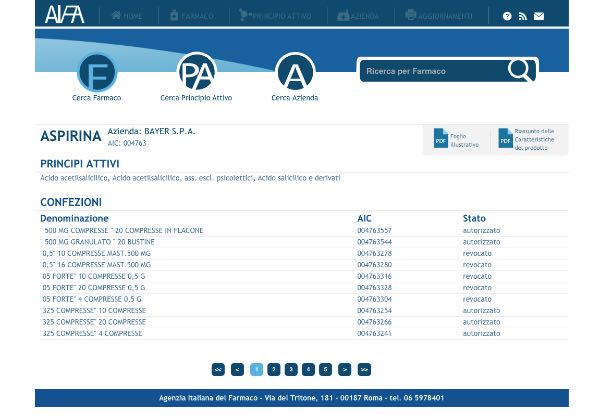The image size is (600, 415).
Task: Open the help question mark icon
Action: click(x=507, y=17)
